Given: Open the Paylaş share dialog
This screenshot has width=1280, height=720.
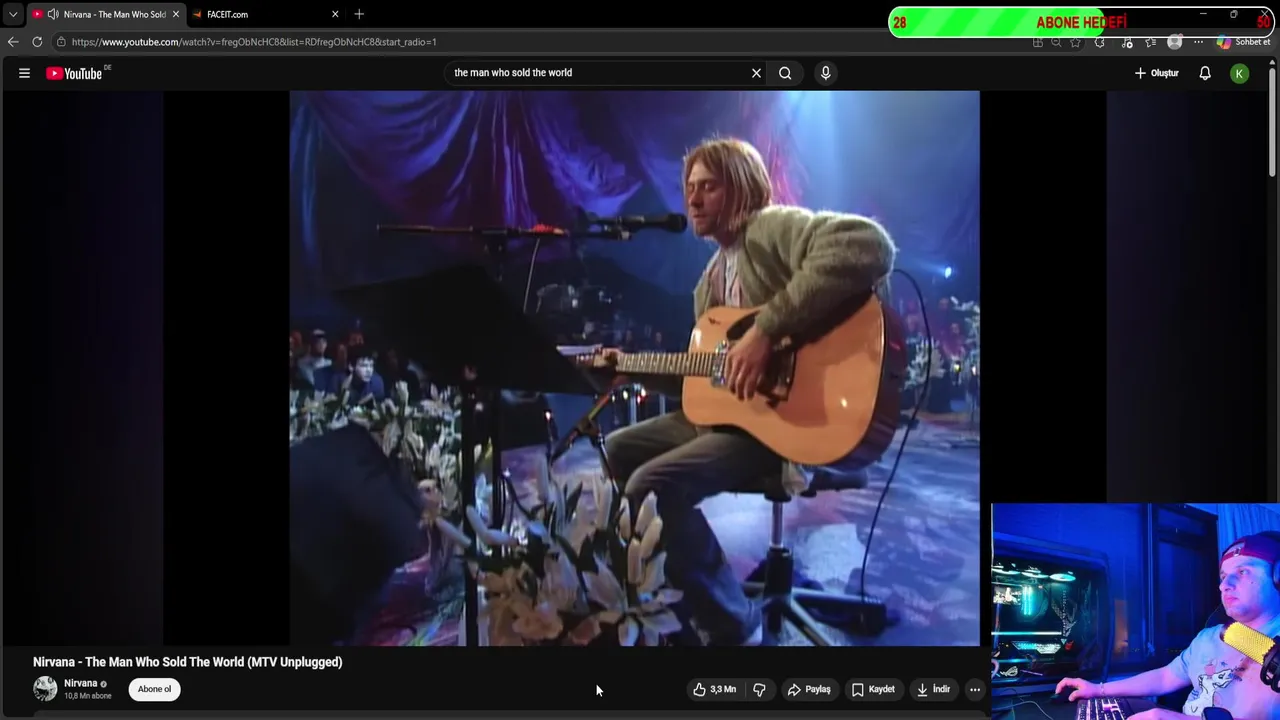Looking at the screenshot, I should click(809, 689).
